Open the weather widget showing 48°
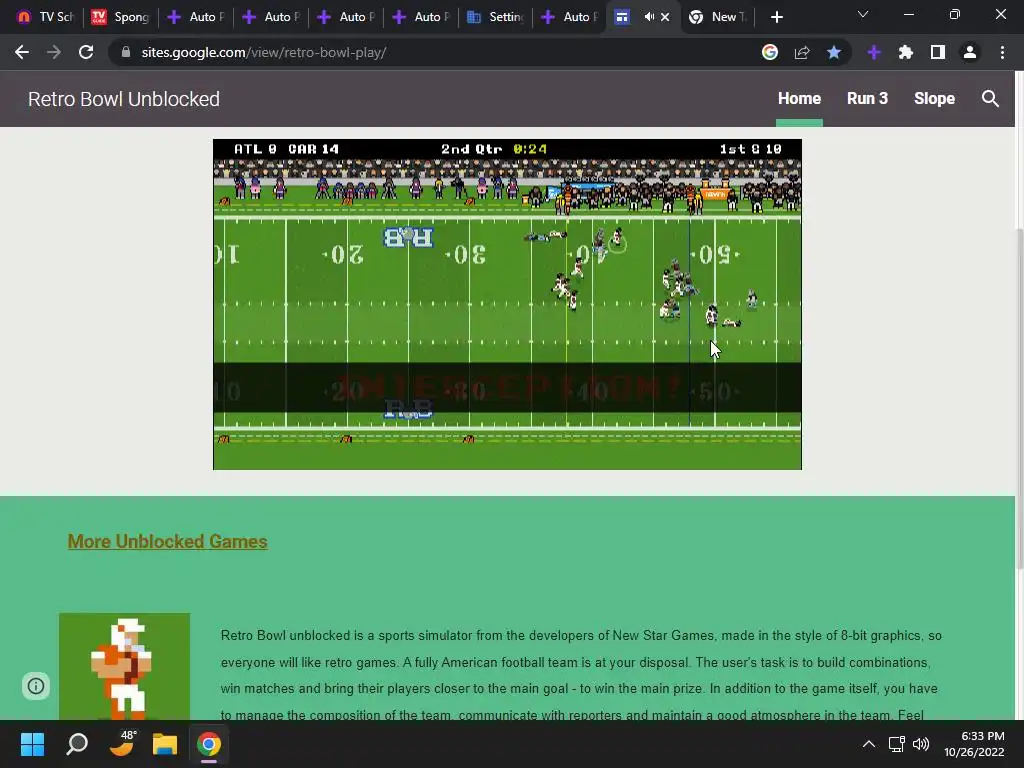Screen dimensions: 1024x768 [x=121, y=744]
